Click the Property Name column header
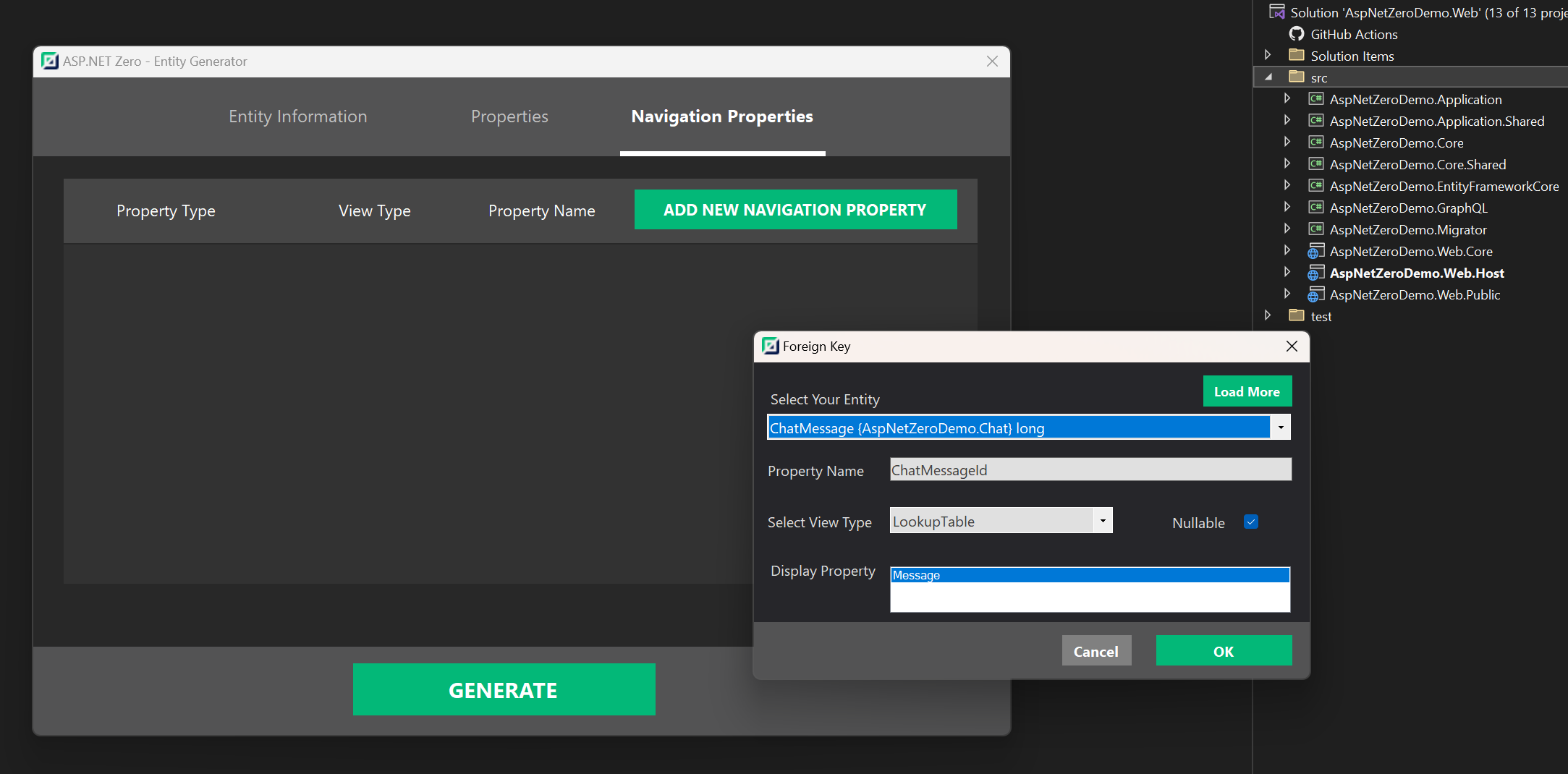Viewport: 1568px width, 774px height. [x=542, y=210]
